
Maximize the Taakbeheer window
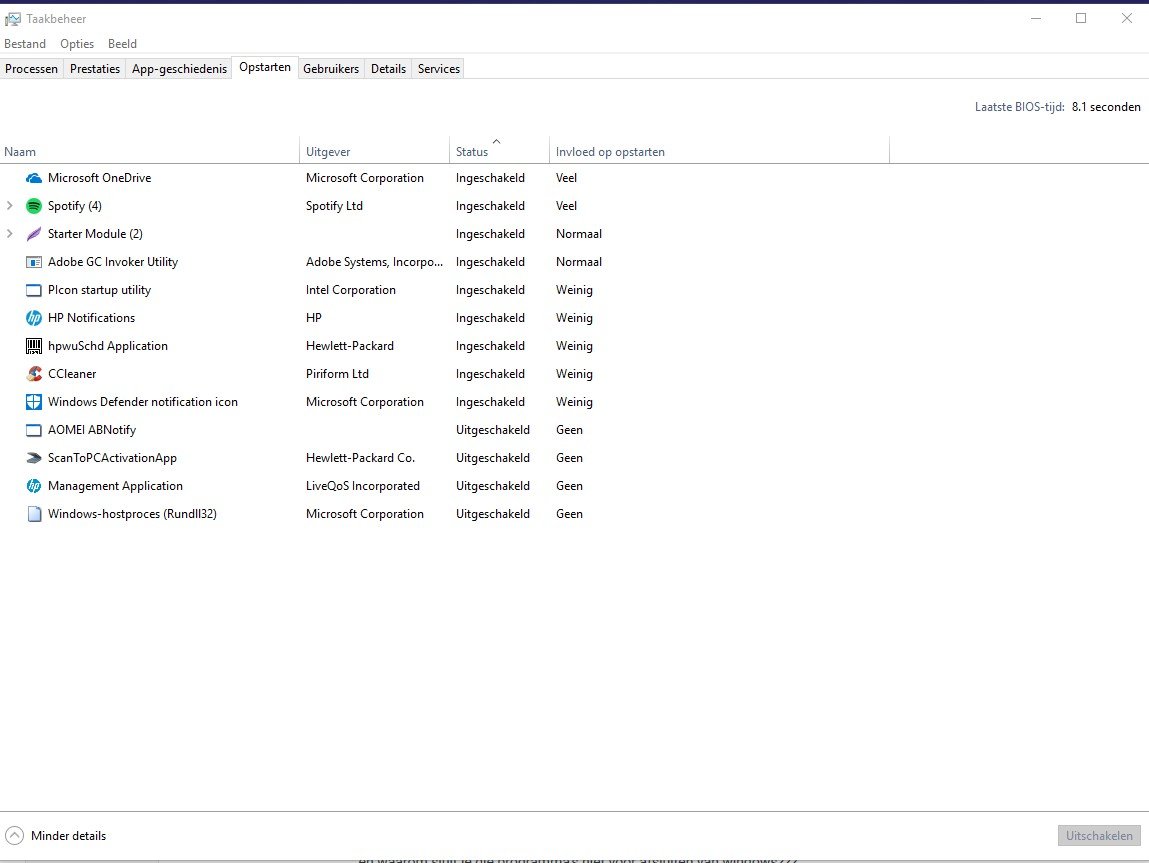1081,18
